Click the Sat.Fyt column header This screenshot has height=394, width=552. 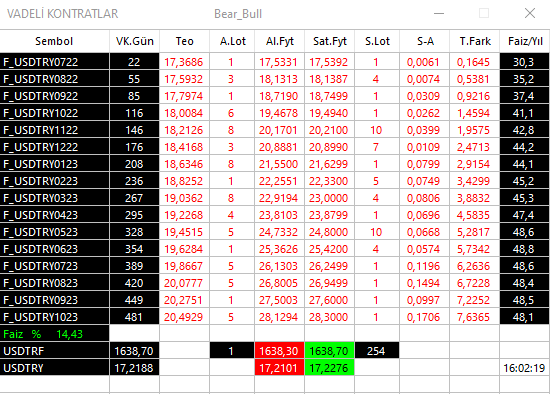(x=330, y=41)
